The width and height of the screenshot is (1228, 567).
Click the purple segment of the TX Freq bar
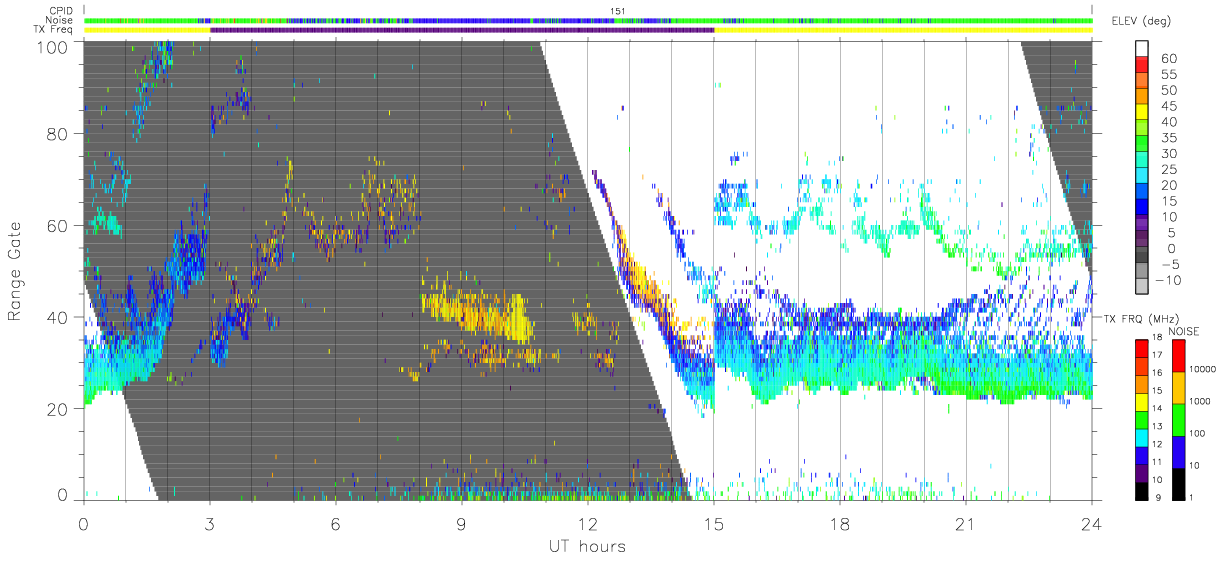tap(462, 30)
